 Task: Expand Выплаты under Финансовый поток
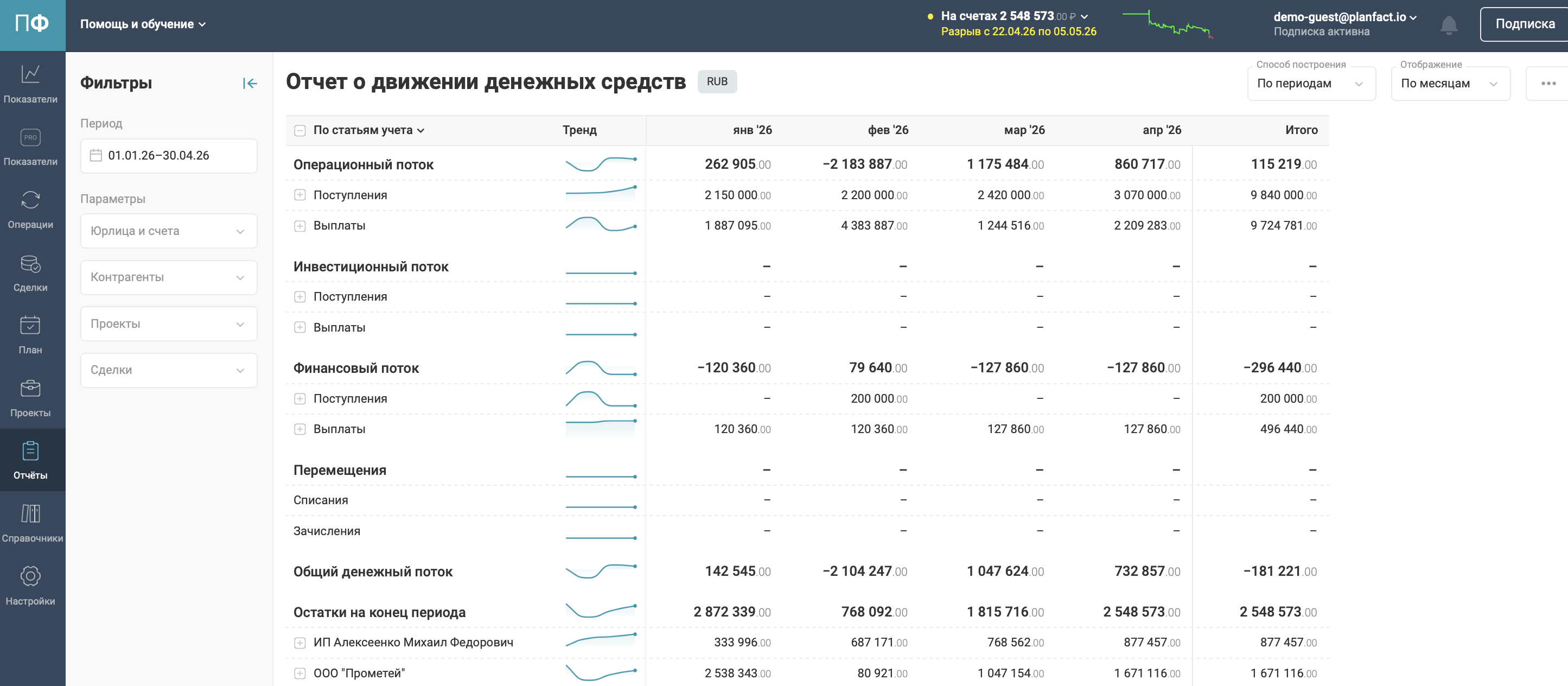[x=299, y=429]
